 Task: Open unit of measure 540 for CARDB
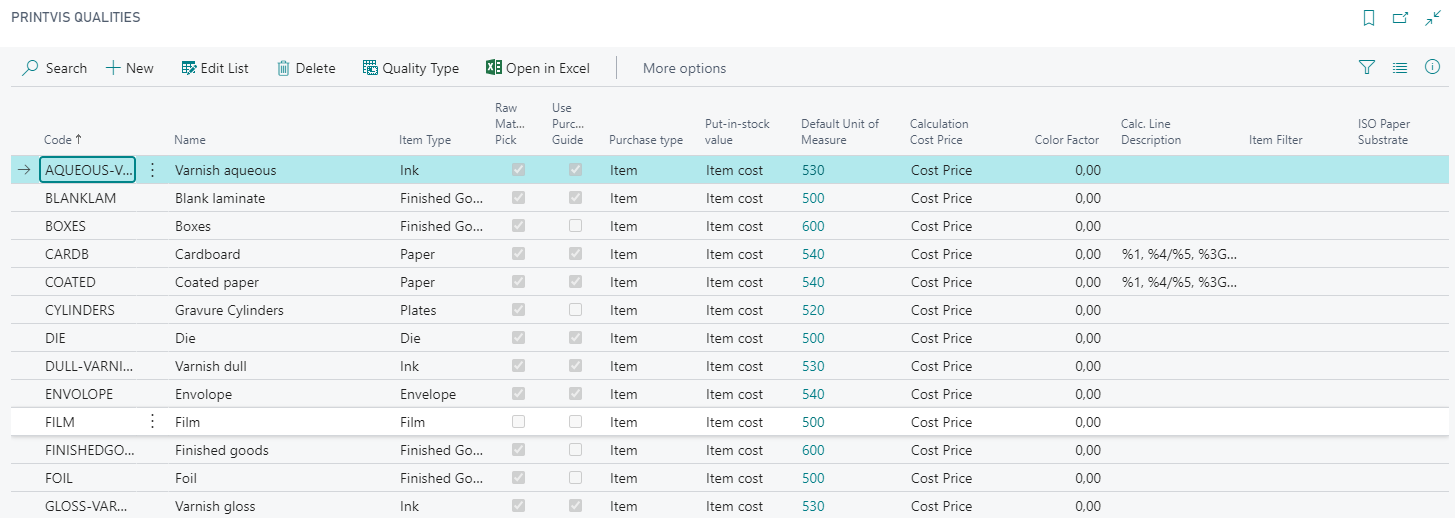[813, 254]
